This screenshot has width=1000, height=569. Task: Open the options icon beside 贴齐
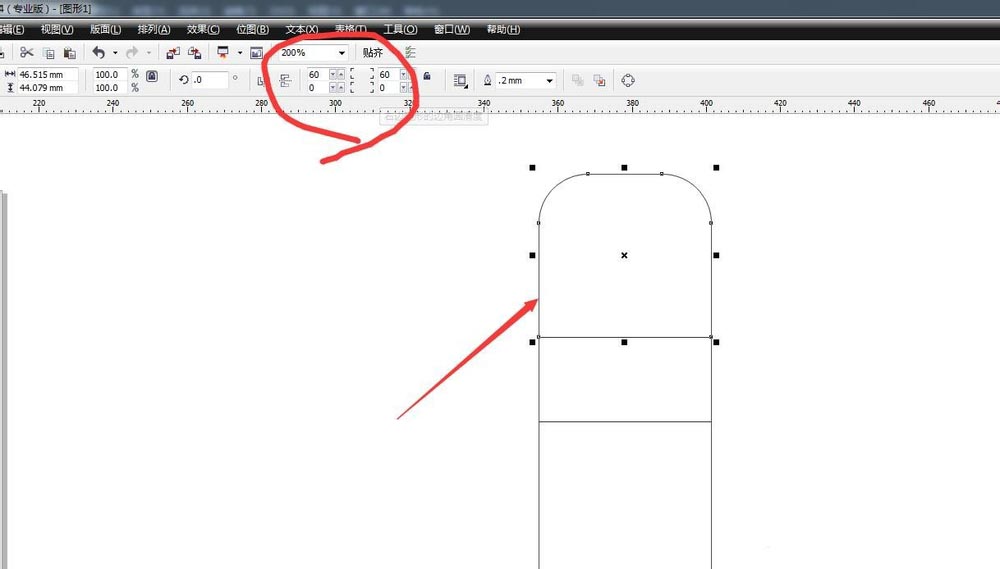(x=410, y=52)
